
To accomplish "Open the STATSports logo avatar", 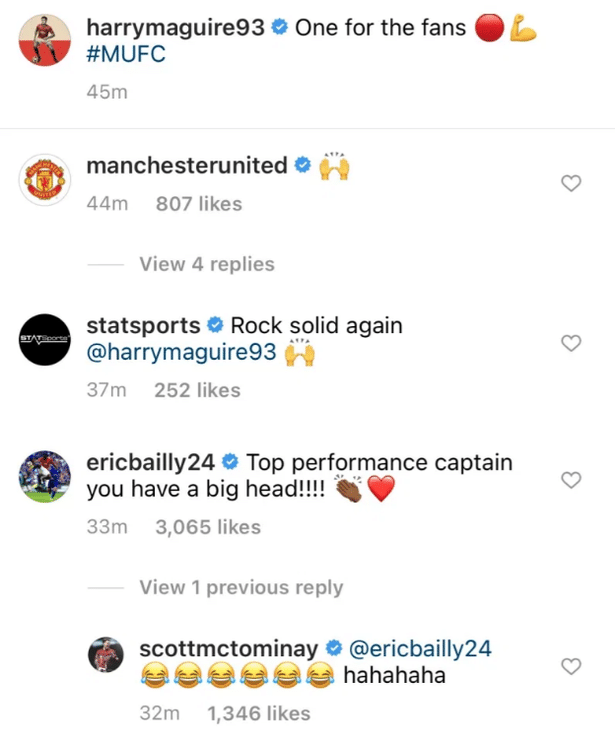I will (x=48, y=343).
